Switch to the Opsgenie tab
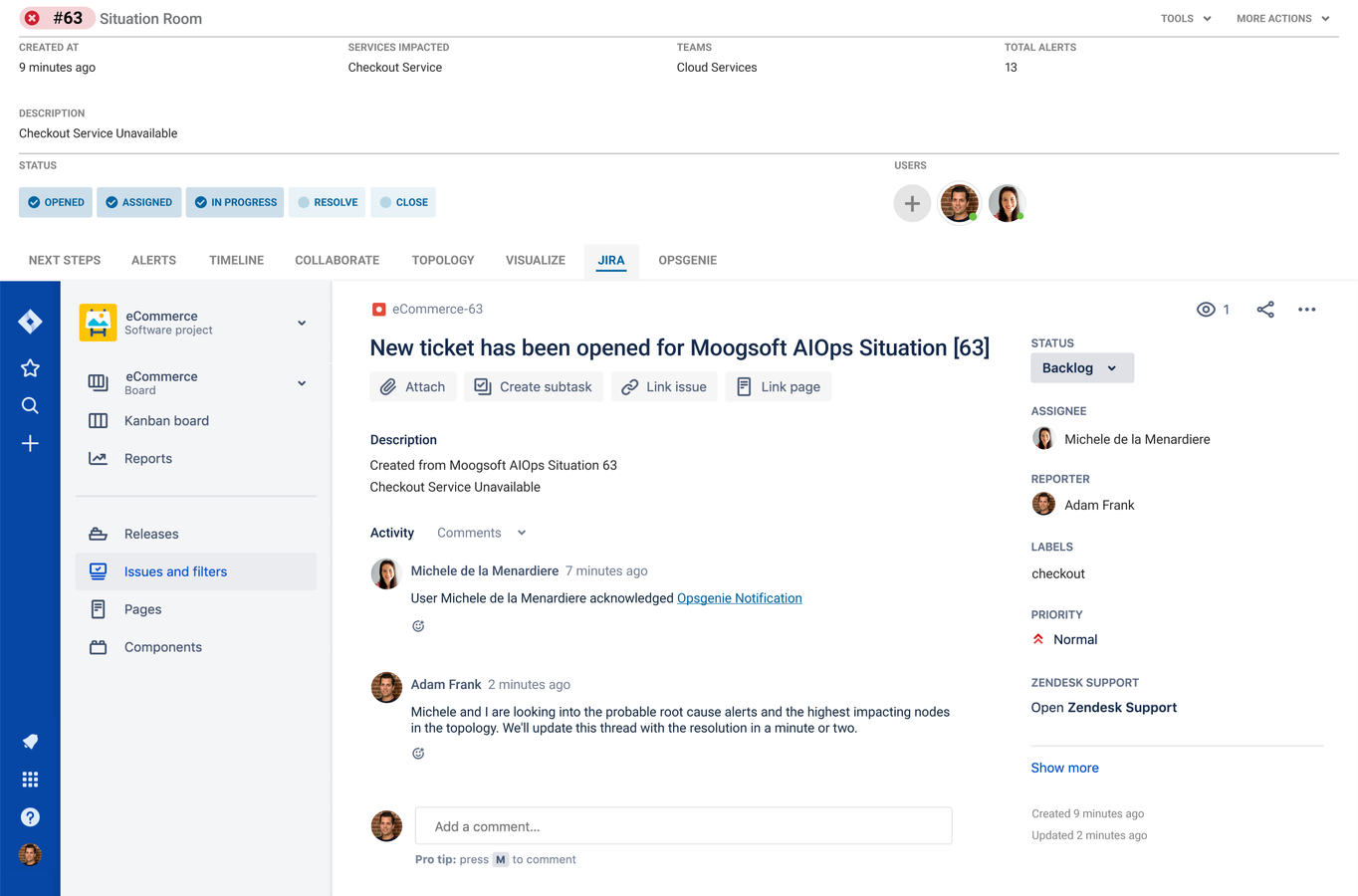This screenshot has width=1358, height=896. point(687,261)
